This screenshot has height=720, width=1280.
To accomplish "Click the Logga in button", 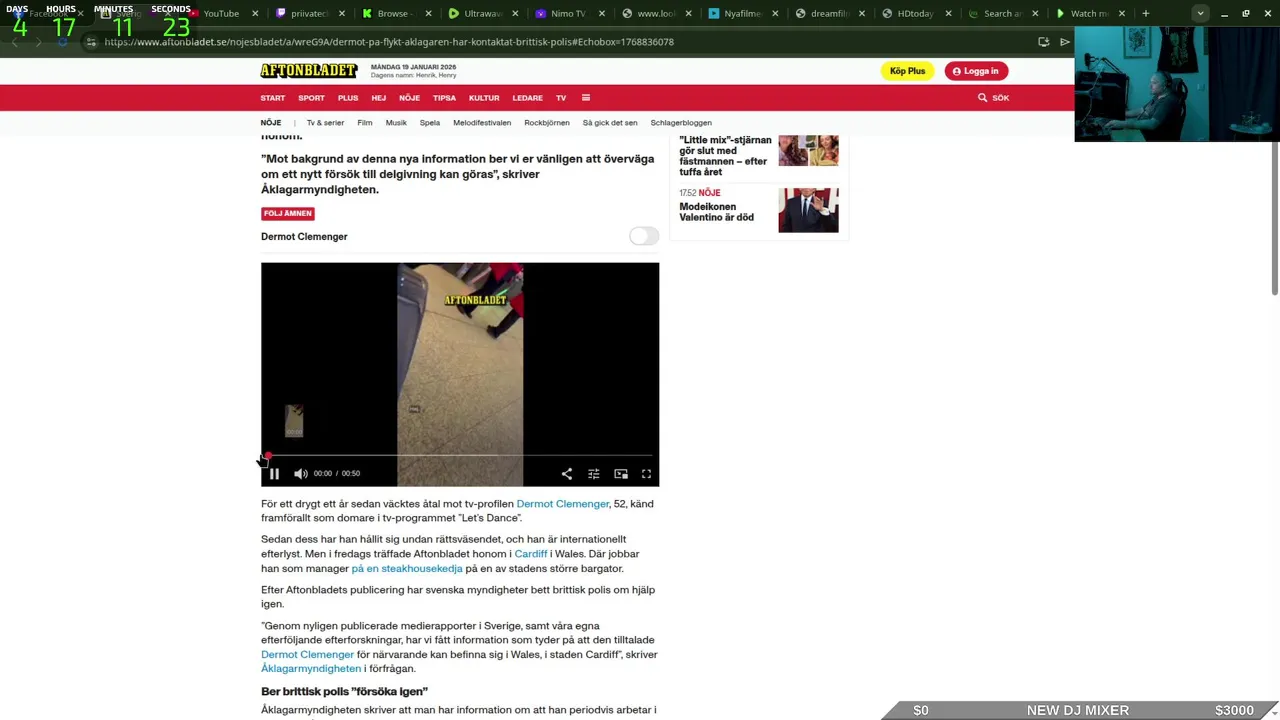I will (x=976, y=71).
